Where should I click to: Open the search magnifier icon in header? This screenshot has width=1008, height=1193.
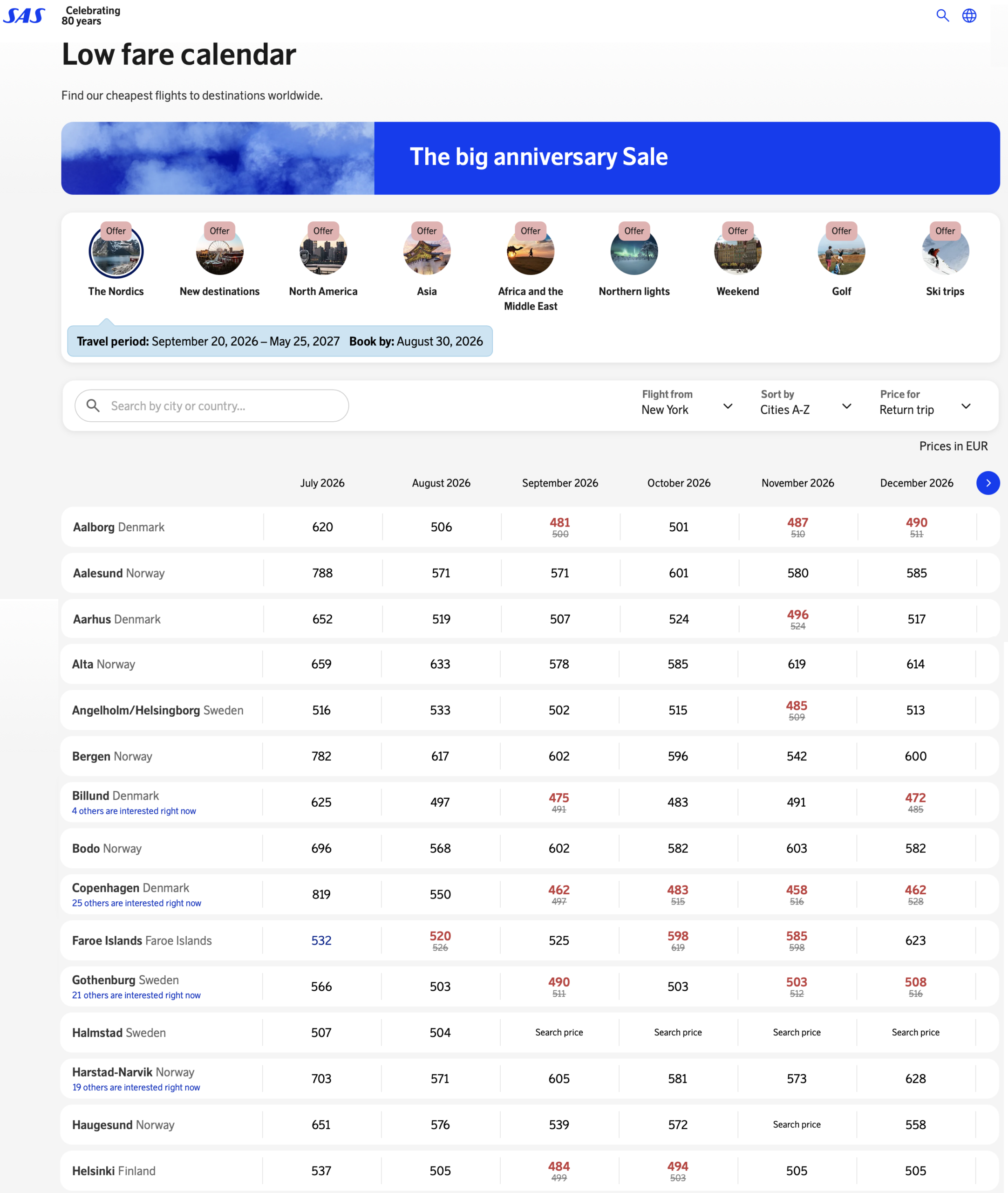pyautogui.click(x=942, y=15)
